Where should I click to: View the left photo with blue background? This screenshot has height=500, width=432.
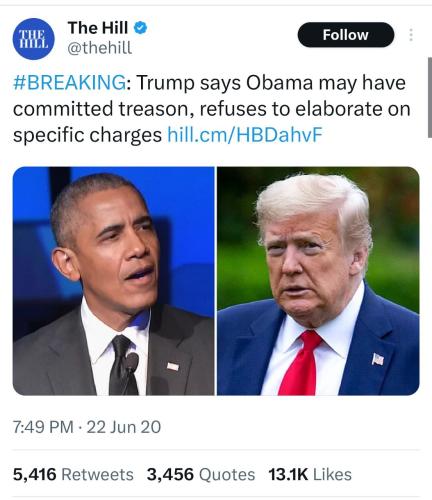[114, 281]
